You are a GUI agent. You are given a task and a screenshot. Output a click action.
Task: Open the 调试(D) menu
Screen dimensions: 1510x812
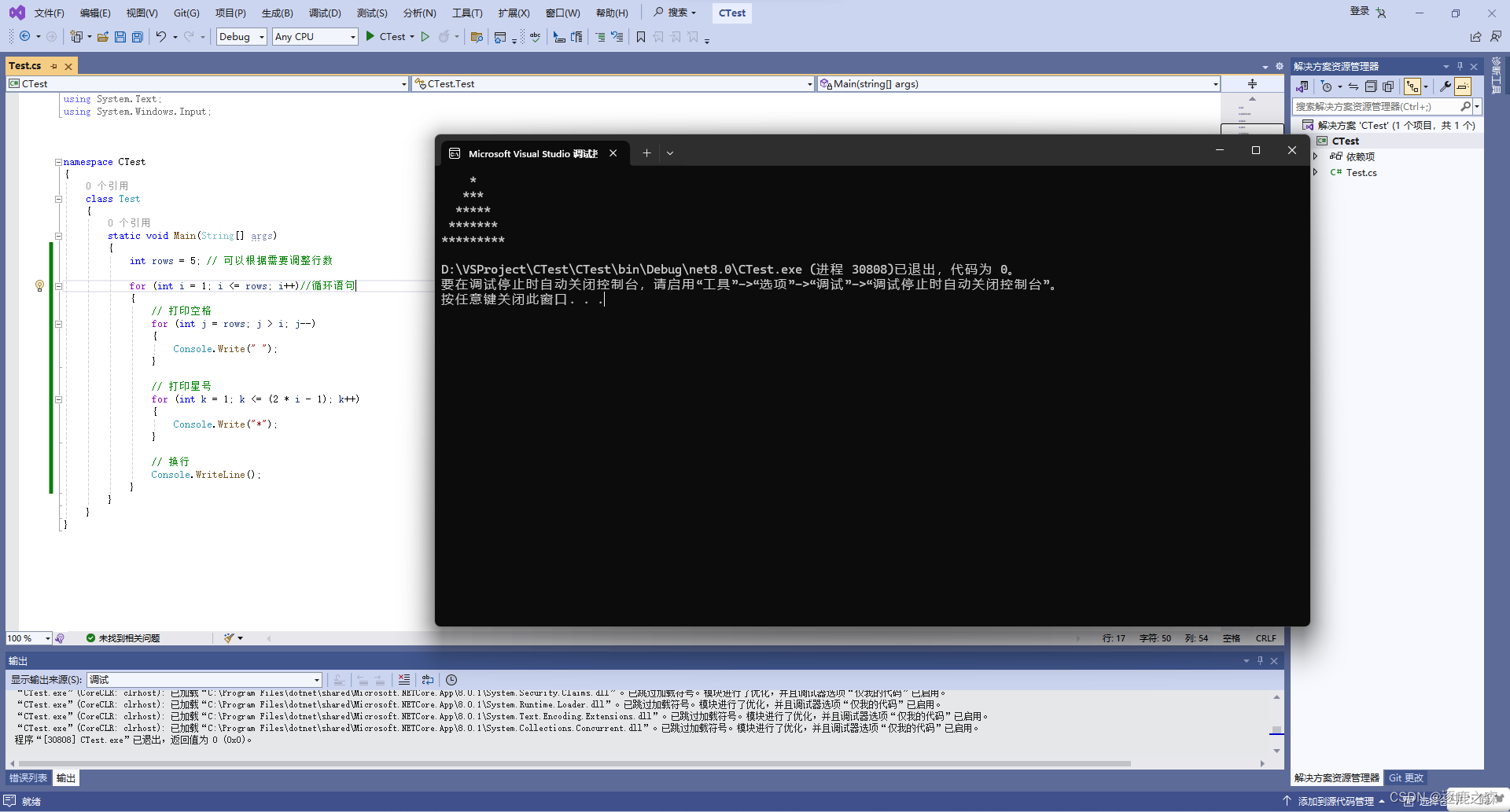click(325, 13)
